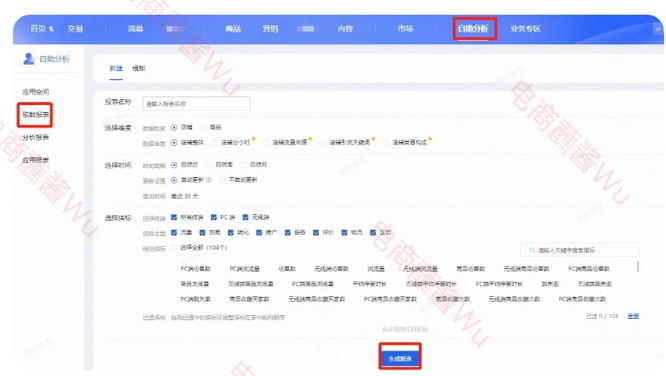Select the 自然日 time period radio
The width and height of the screenshot is (666, 376).
tap(174, 165)
